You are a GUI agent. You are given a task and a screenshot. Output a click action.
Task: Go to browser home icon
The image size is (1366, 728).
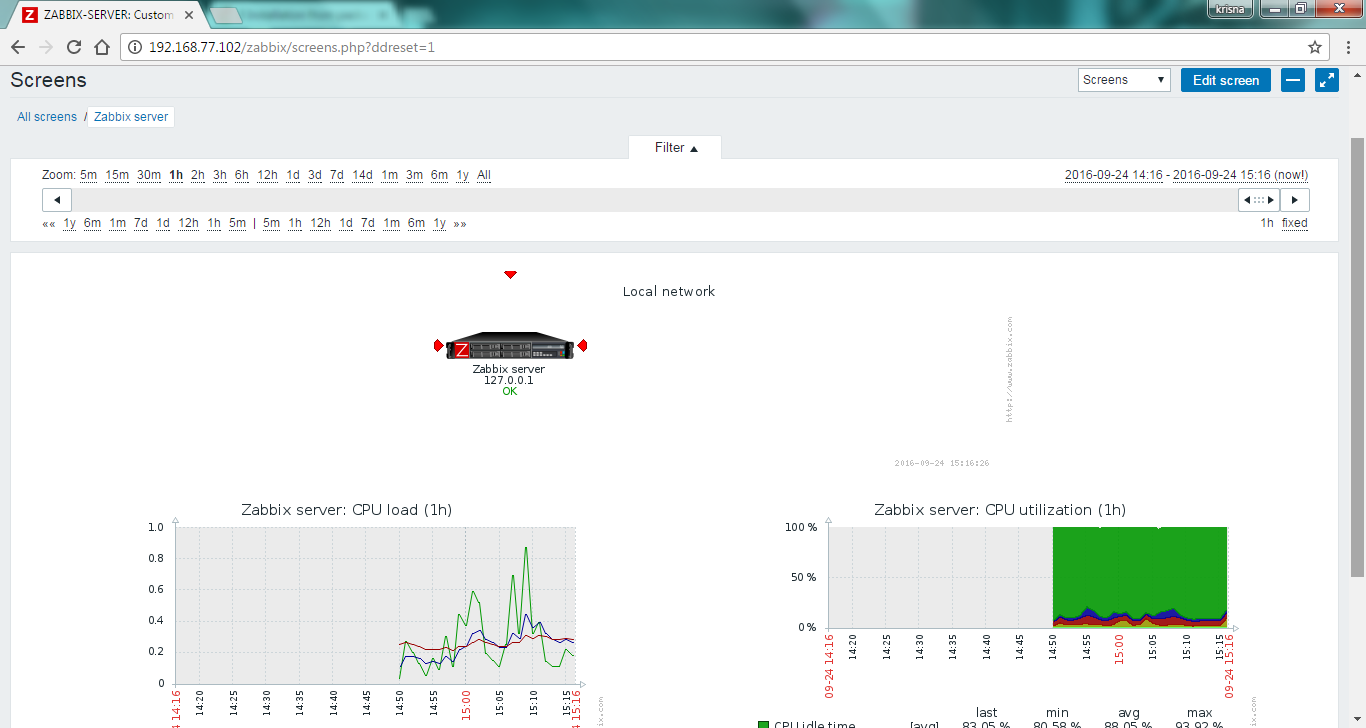point(101,47)
